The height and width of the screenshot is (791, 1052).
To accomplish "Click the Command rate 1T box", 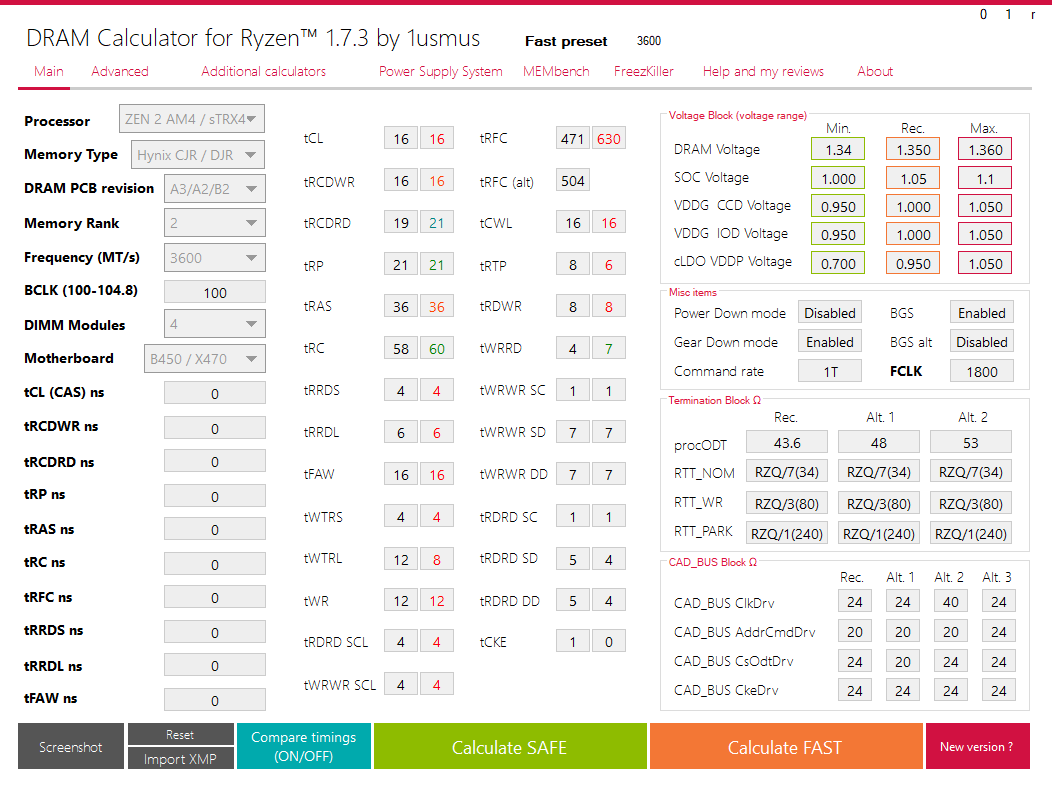I will click(x=830, y=371).
